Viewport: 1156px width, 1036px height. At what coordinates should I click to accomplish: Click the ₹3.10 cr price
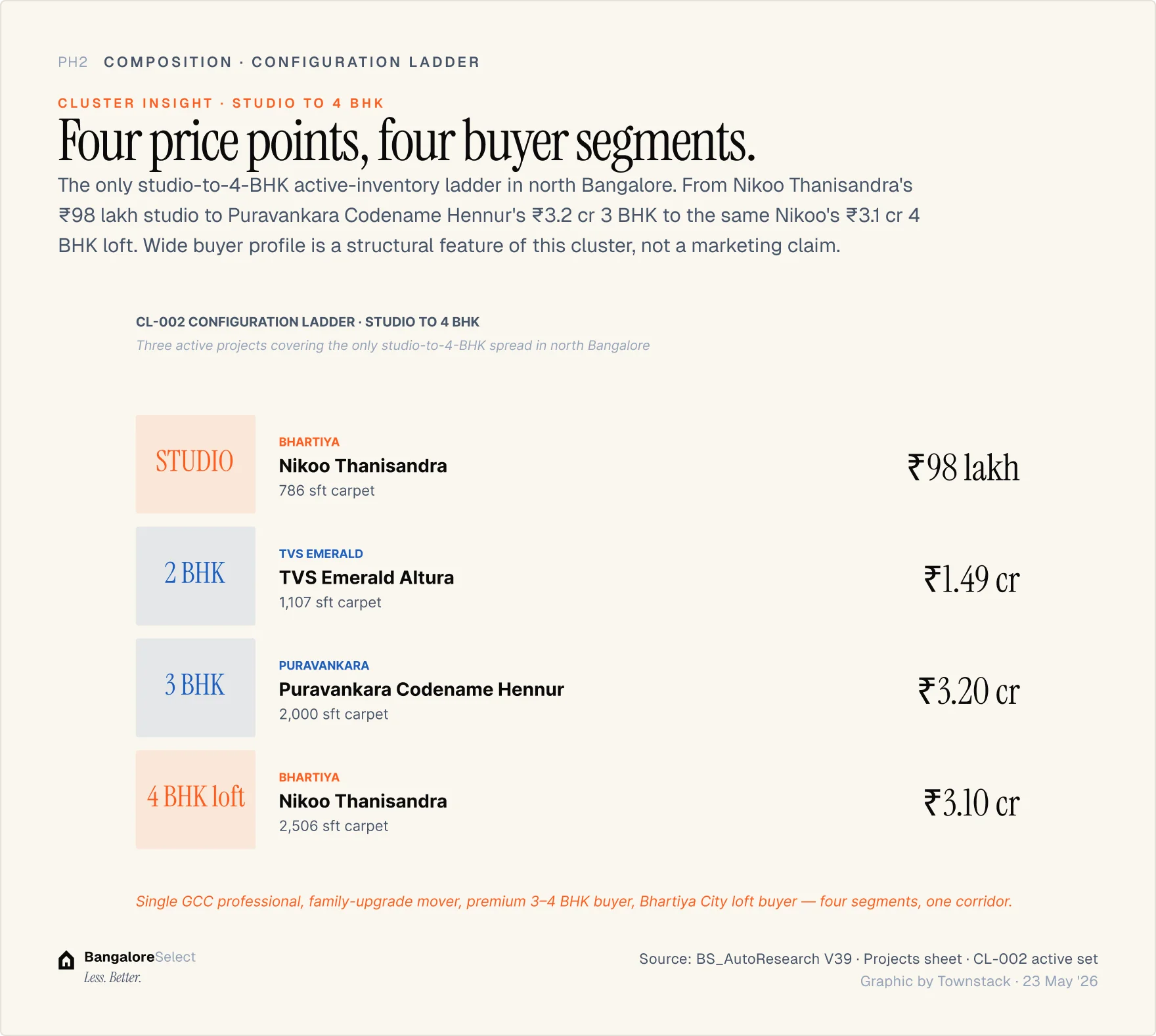971,802
